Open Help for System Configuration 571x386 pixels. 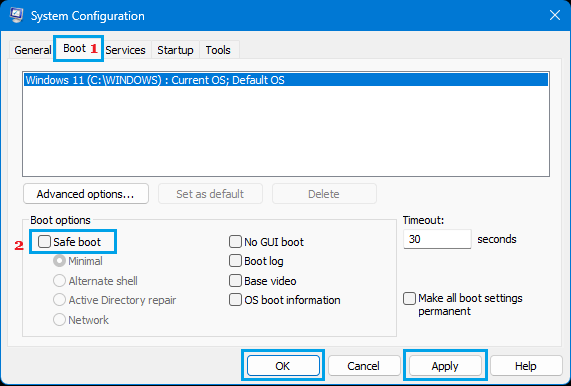point(526,366)
